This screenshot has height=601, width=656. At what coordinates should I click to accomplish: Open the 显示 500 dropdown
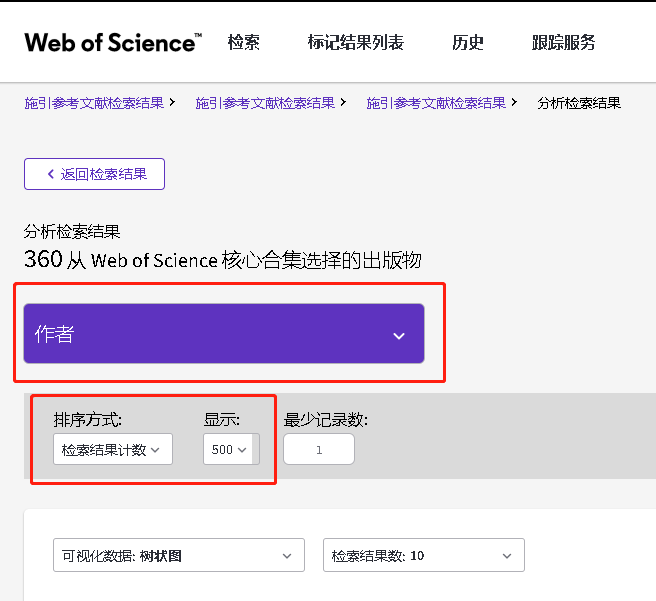(231, 450)
